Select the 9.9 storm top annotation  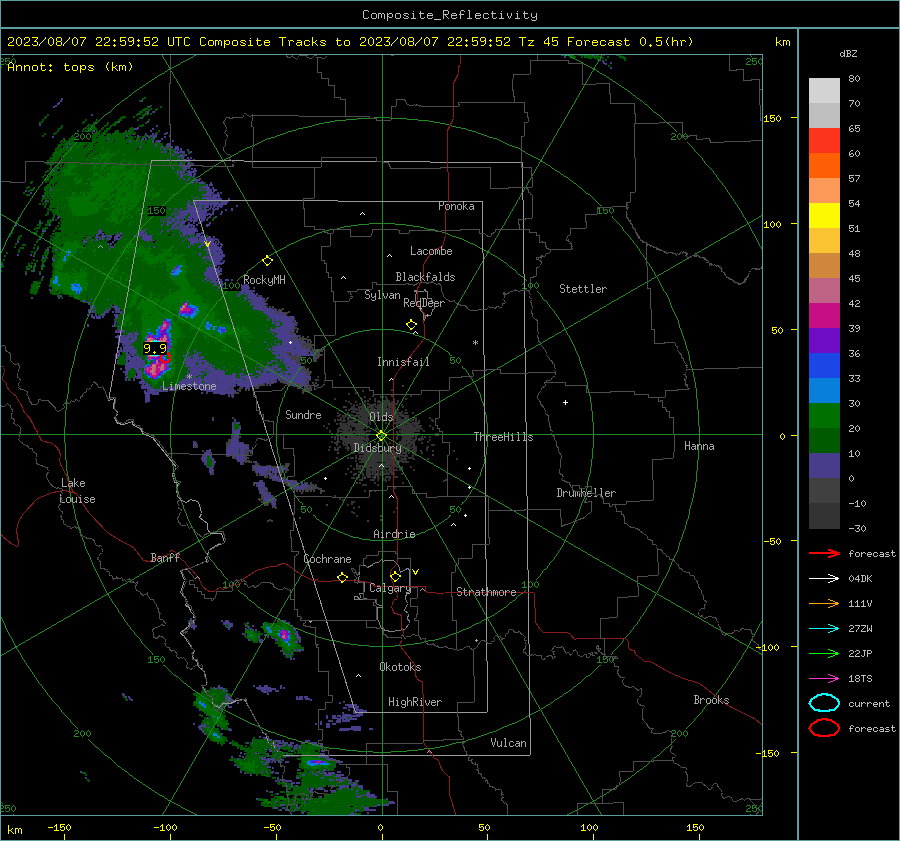pos(154,348)
